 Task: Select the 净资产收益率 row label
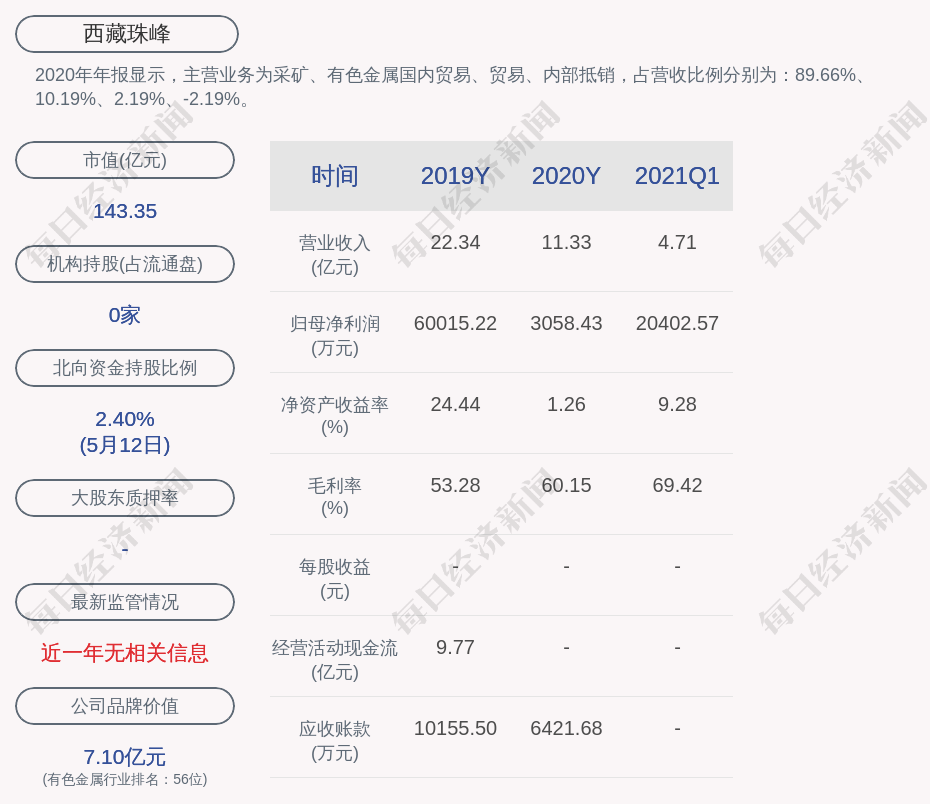[x=335, y=415]
